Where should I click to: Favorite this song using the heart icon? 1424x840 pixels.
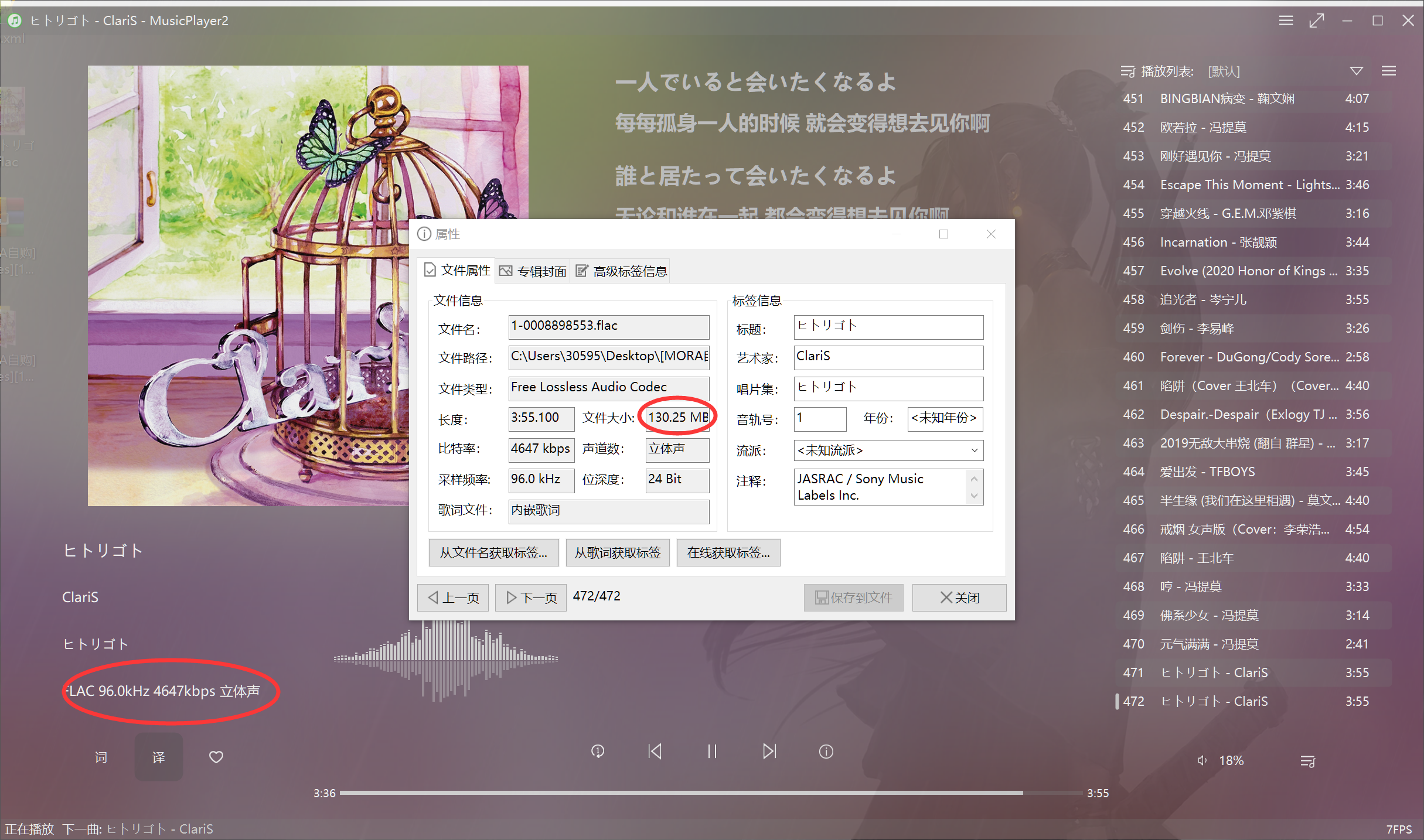pos(216,756)
